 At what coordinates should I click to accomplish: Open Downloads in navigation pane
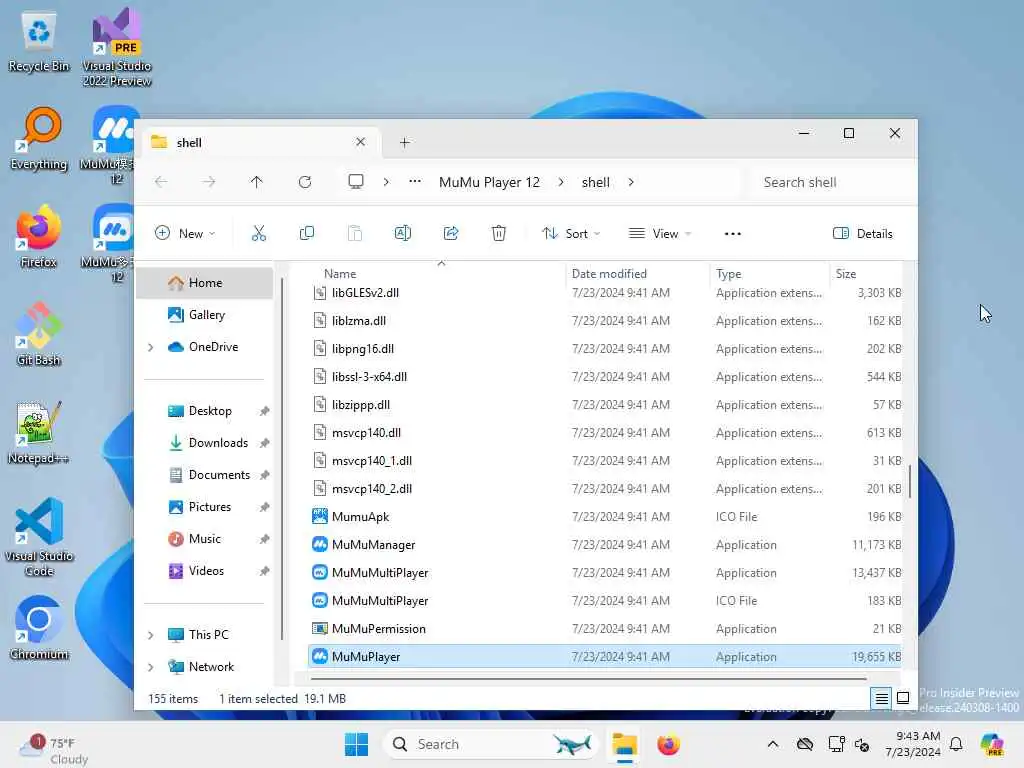(x=218, y=443)
